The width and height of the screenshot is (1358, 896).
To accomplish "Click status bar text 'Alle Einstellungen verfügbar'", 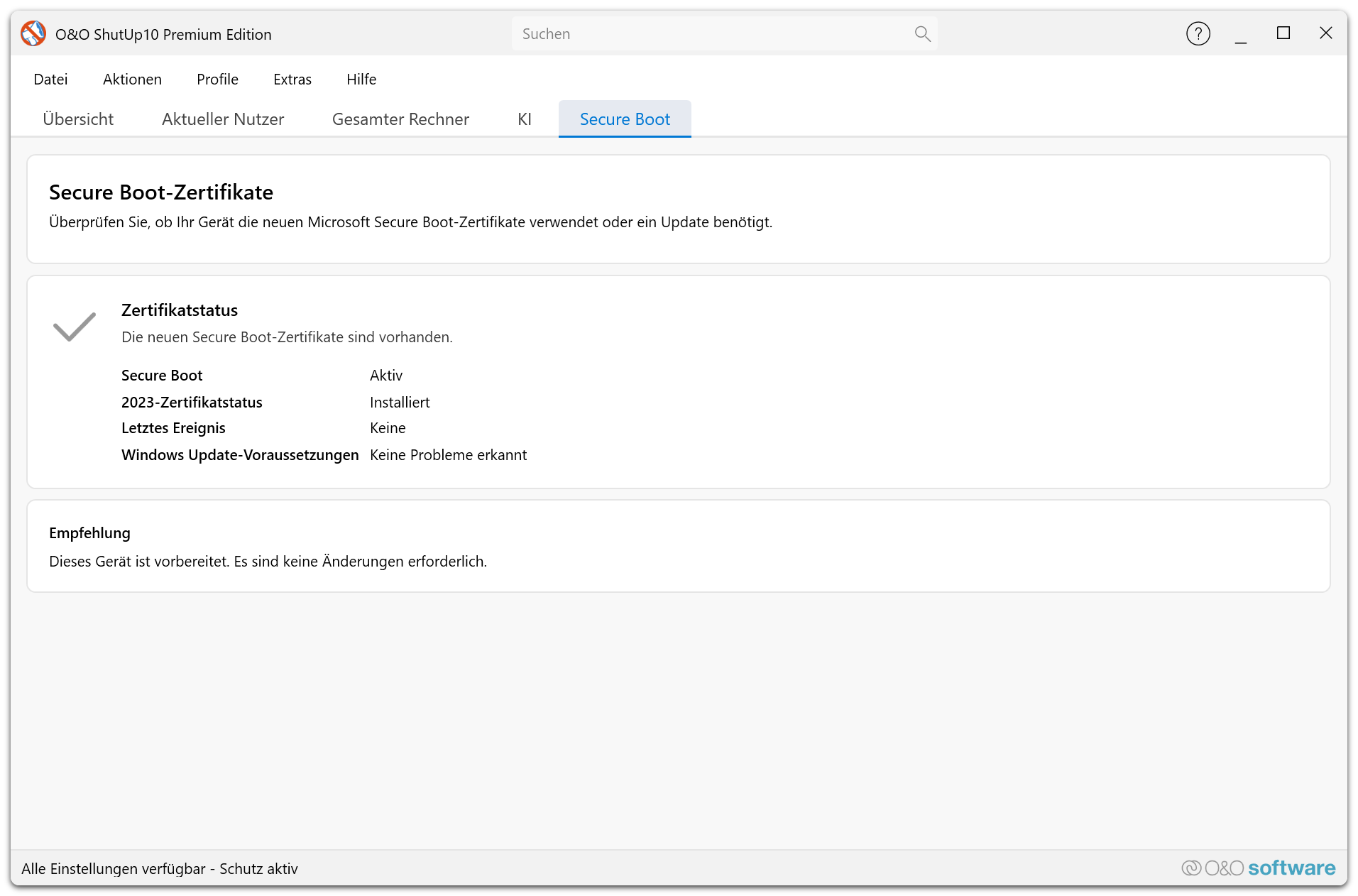I will 160,869.
